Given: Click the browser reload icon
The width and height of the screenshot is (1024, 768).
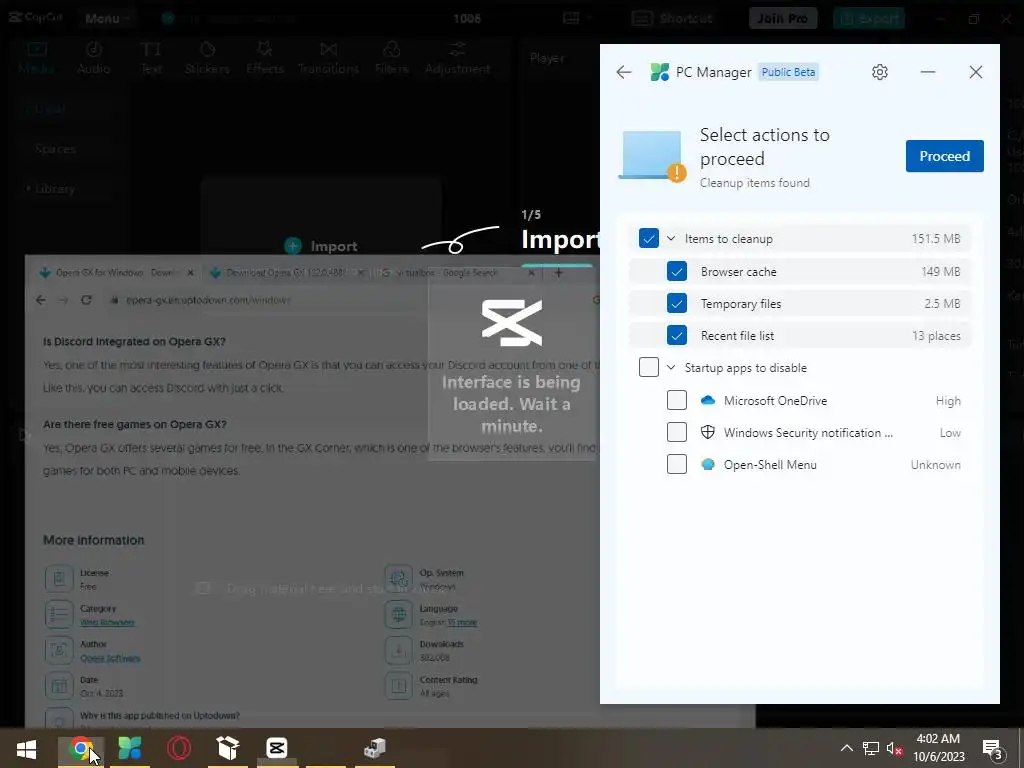Looking at the screenshot, I should (x=86, y=300).
